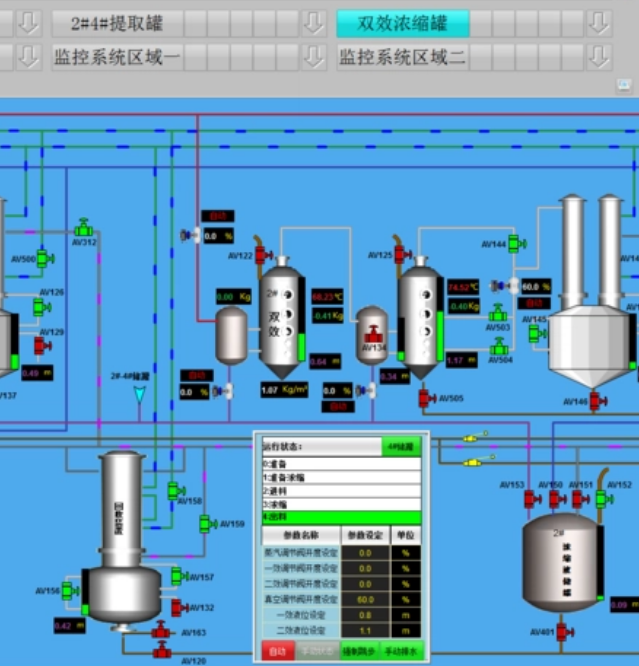
Task: Click level bar beside the 1.17 m readout
Action: (440, 319)
